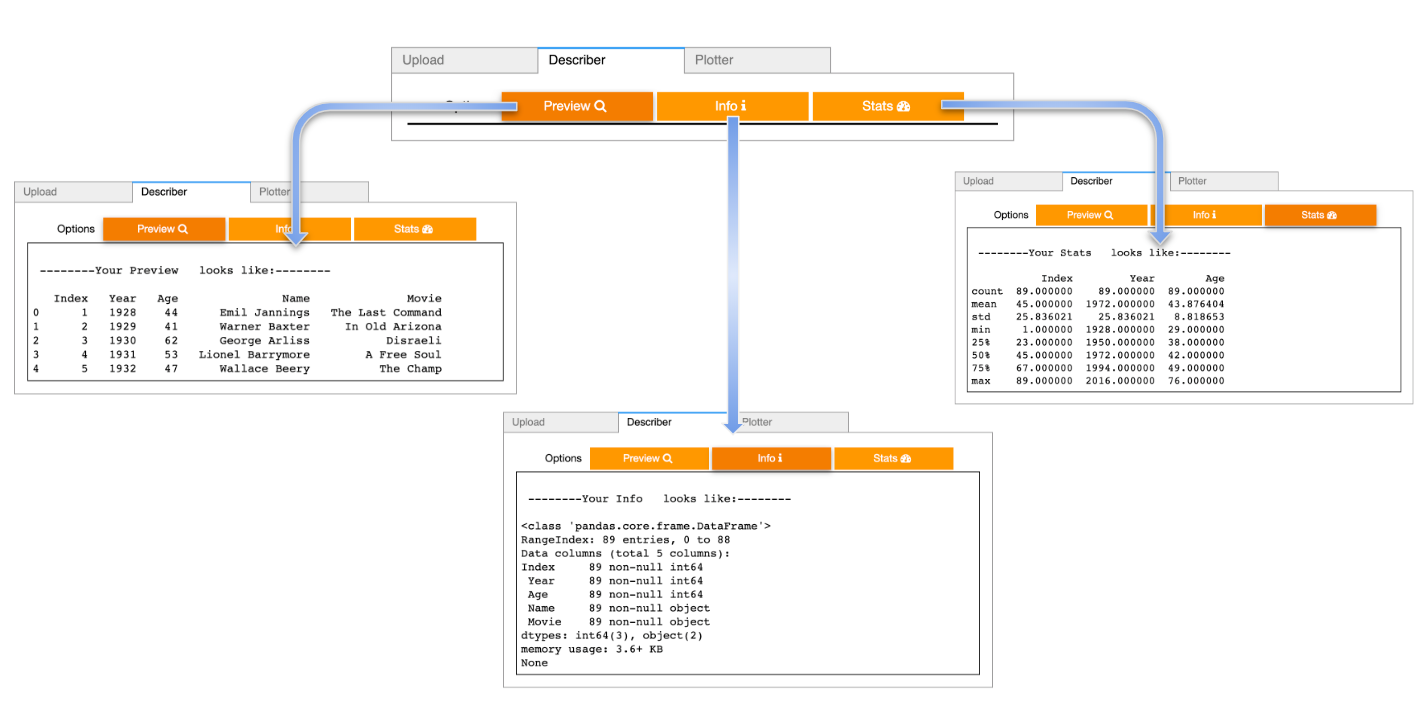Click the info "i" icon on the top Info button
Screen dimensions: 1423x706
click(x=744, y=105)
